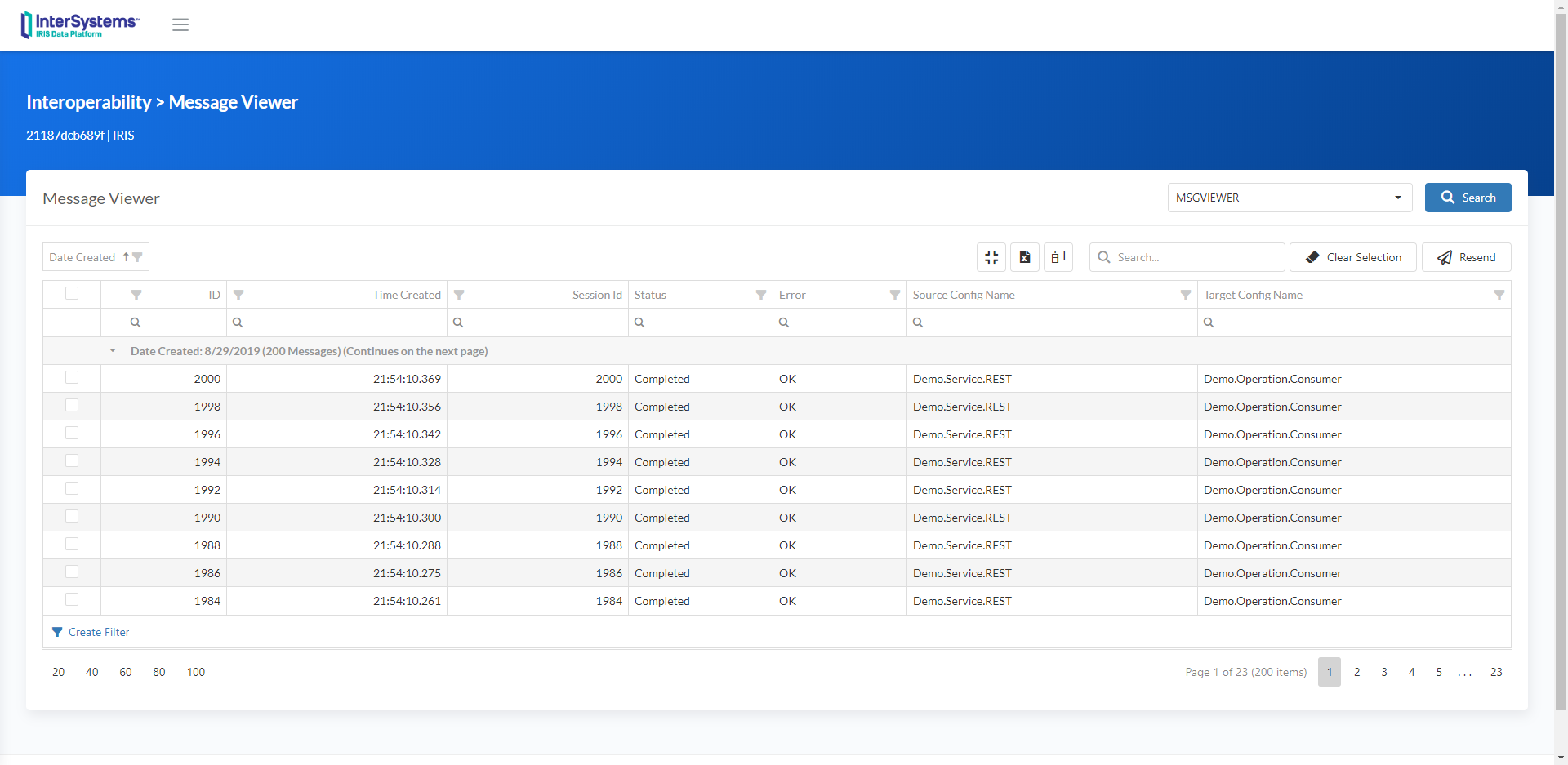This screenshot has height=765, width=1568.
Task: Click the Status filter row search icon
Action: 639,322
